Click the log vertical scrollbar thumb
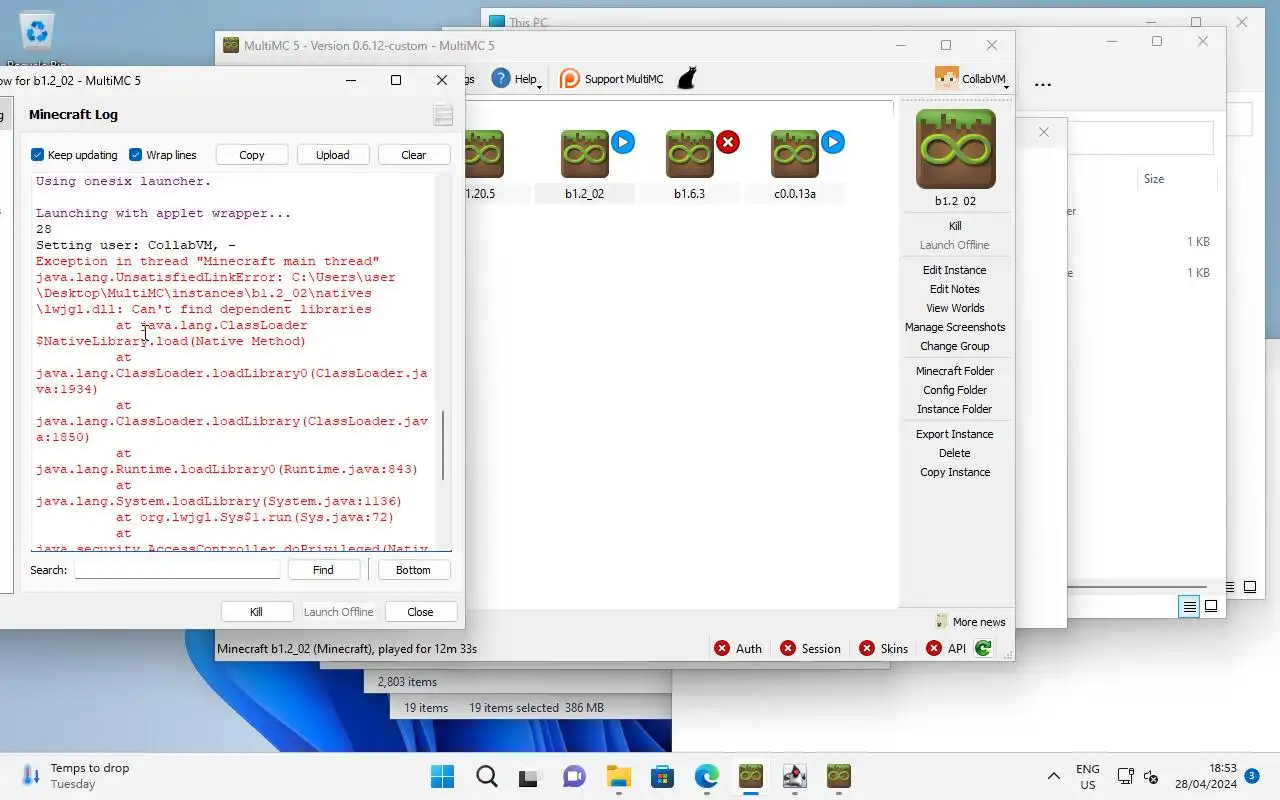1280x800 pixels. tap(444, 445)
